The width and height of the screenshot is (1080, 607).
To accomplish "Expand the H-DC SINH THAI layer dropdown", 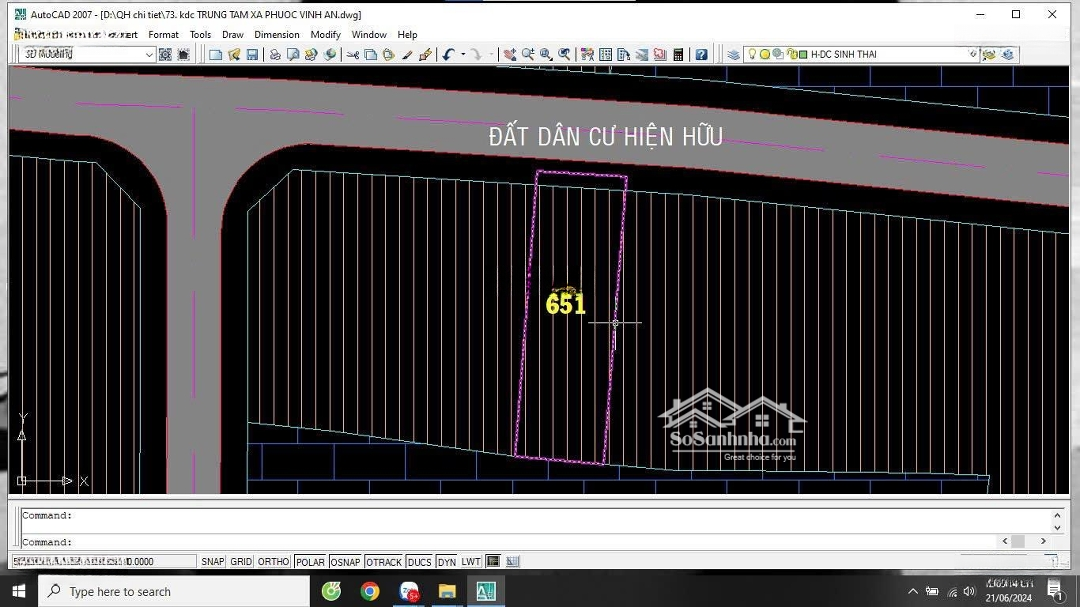I will (x=973, y=55).
